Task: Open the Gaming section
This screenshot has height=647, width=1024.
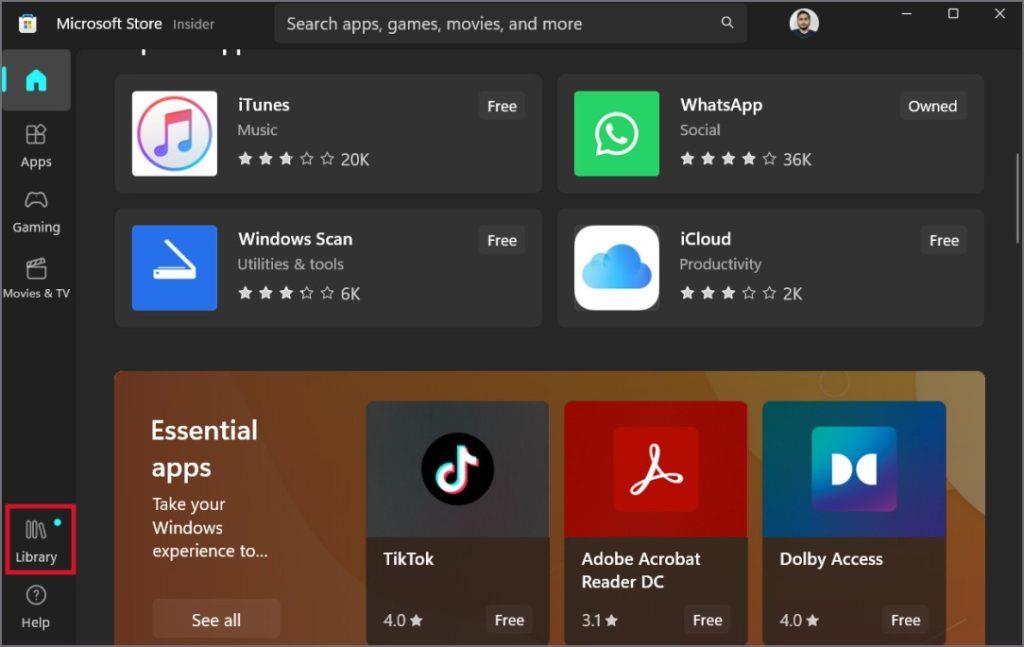Action: click(36, 213)
